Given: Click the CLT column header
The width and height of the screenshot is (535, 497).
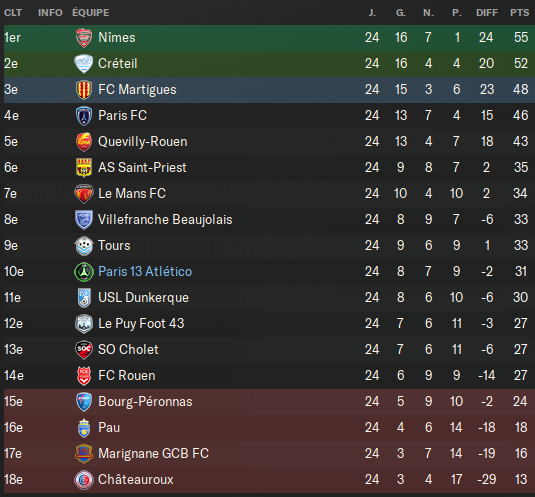Looking at the screenshot, I should (x=13, y=13).
